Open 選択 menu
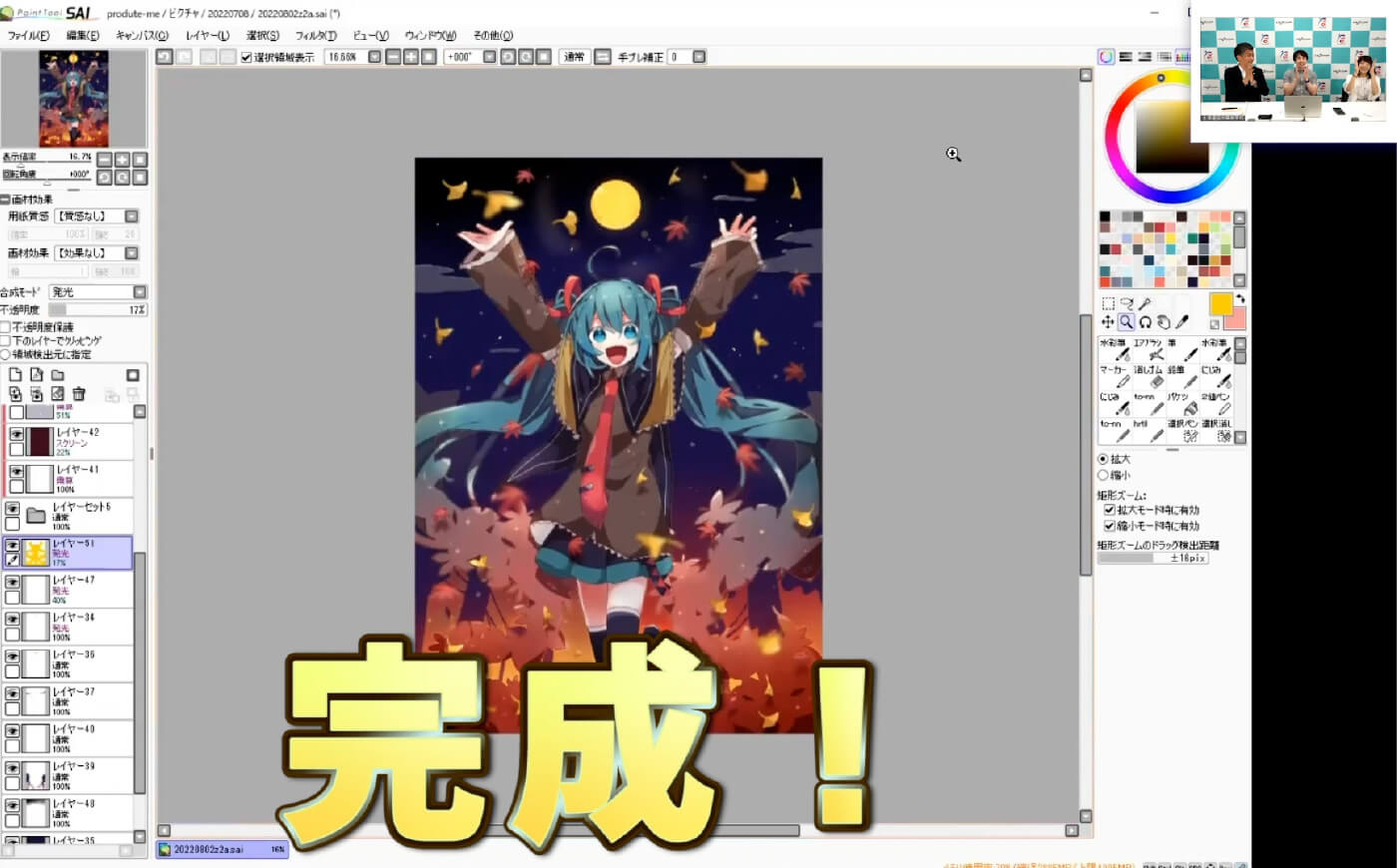Image resolution: width=1397 pixels, height=868 pixels. (x=262, y=35)
